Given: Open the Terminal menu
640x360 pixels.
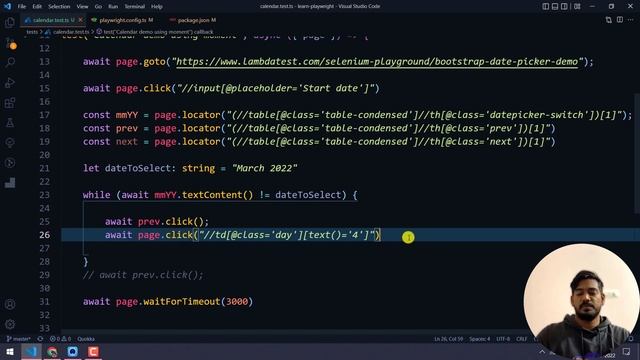Looking at the screenshot, I should [134, 7].
